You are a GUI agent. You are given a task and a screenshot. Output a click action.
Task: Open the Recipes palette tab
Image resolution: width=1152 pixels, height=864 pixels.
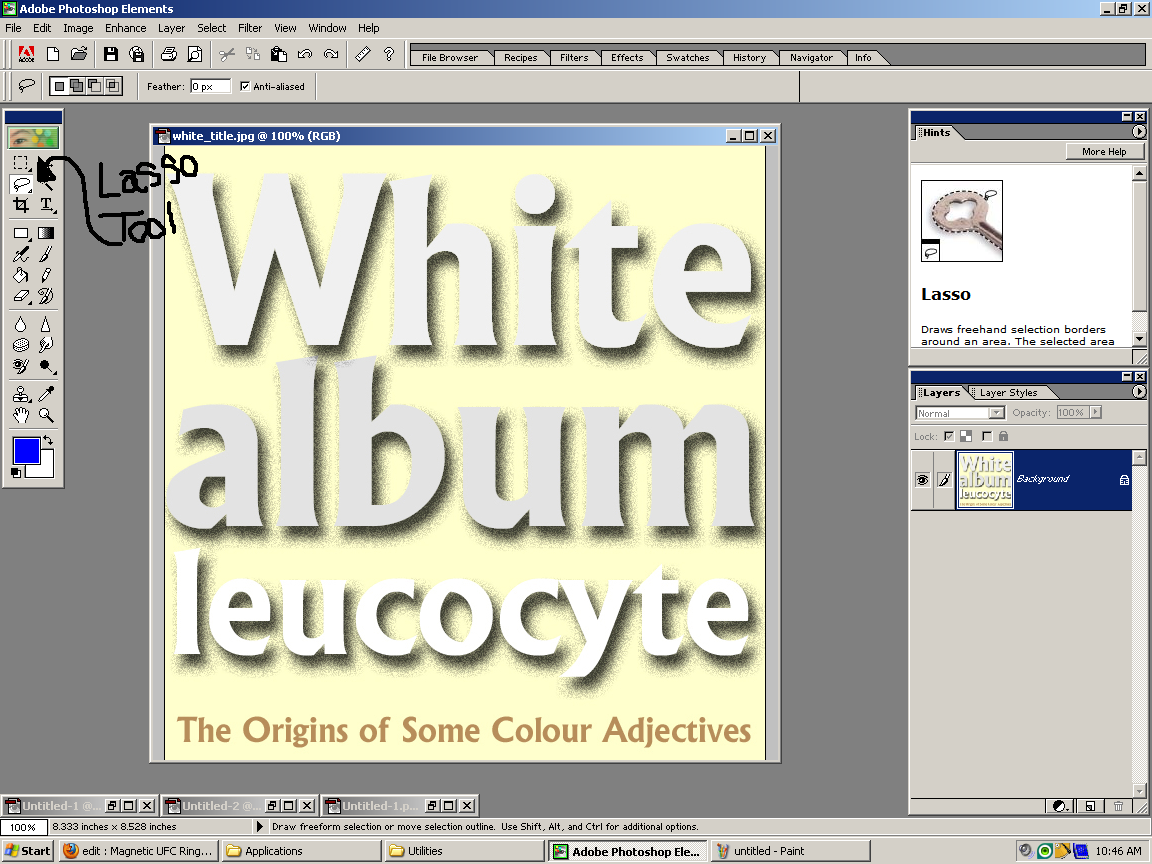(520, 57)
